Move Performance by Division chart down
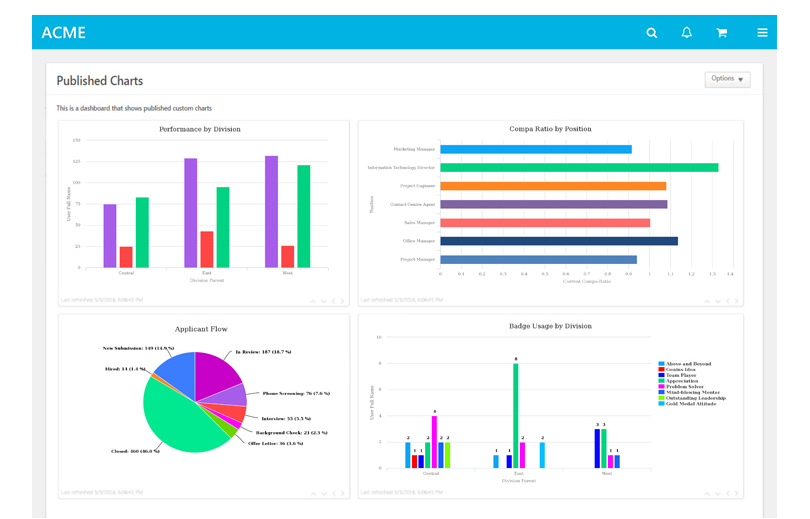This screenshot has height=519, width=810. 323,301
